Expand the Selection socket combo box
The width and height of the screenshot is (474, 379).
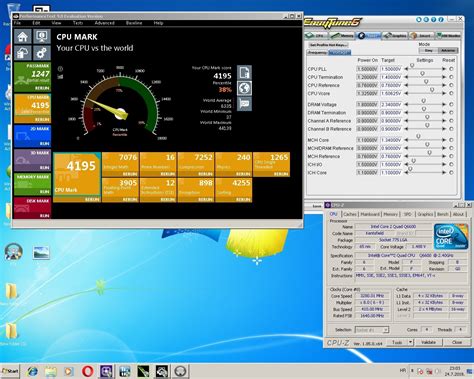[372, 330]
